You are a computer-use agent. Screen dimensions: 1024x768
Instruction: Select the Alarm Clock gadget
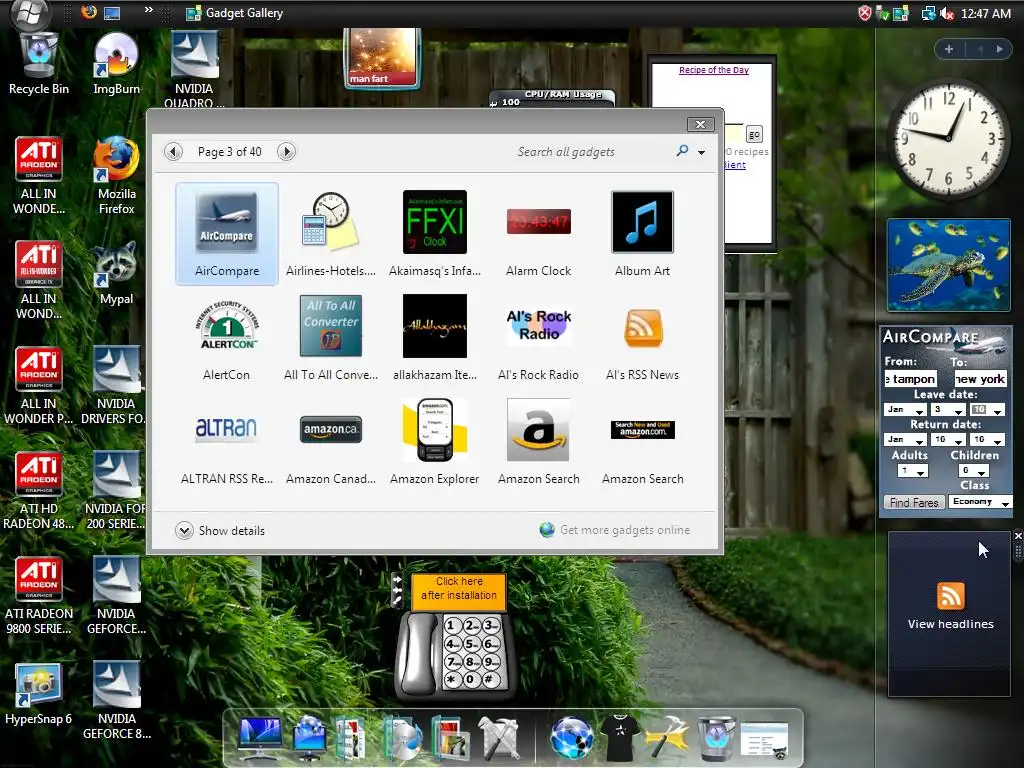[539, 234]
